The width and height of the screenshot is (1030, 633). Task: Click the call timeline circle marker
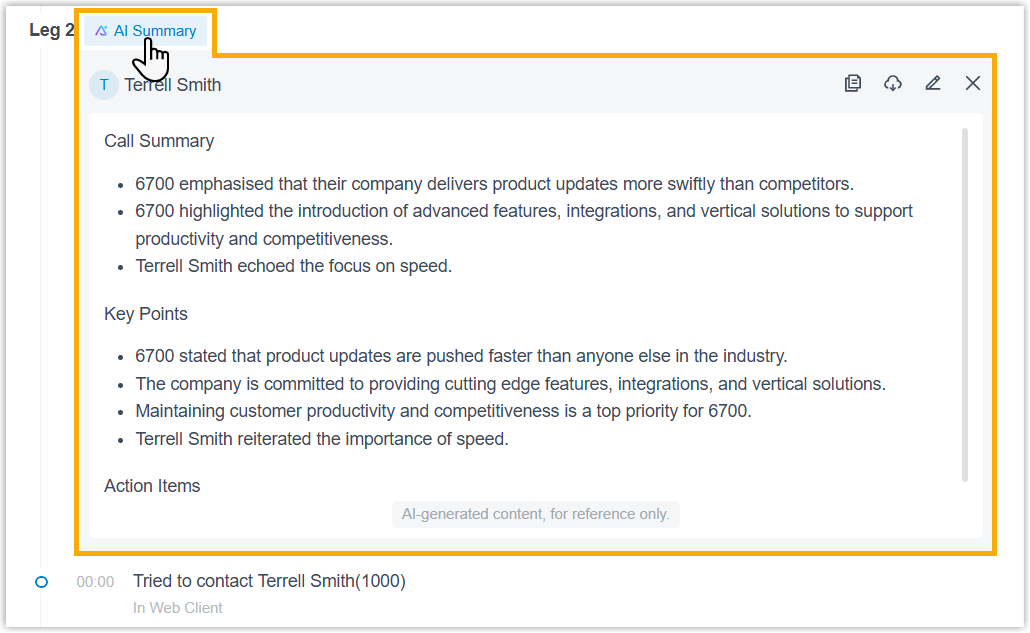click(41, 581)
